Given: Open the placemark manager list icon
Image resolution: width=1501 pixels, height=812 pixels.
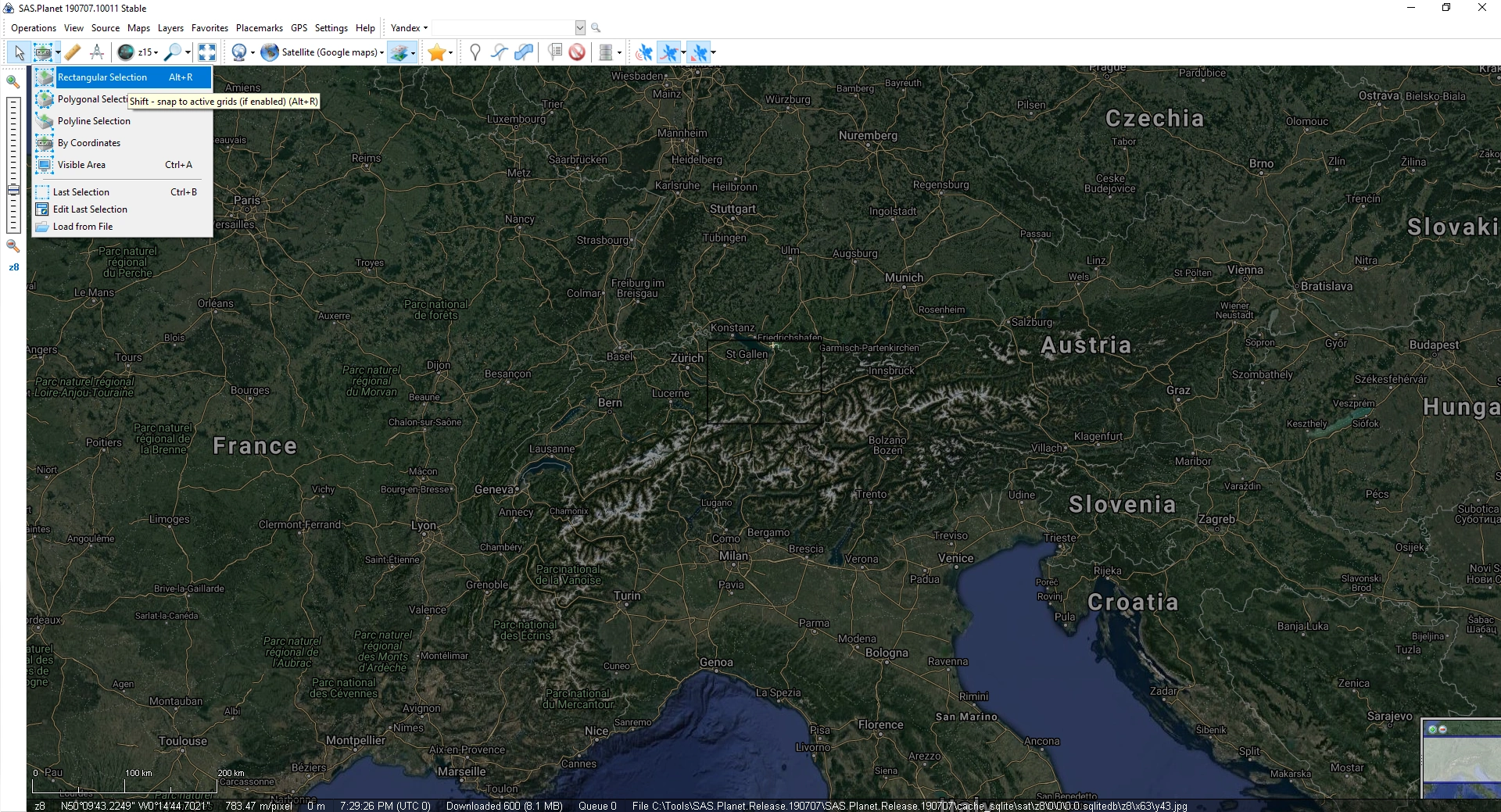Looking at the screenshot, I should click(554, 52).
